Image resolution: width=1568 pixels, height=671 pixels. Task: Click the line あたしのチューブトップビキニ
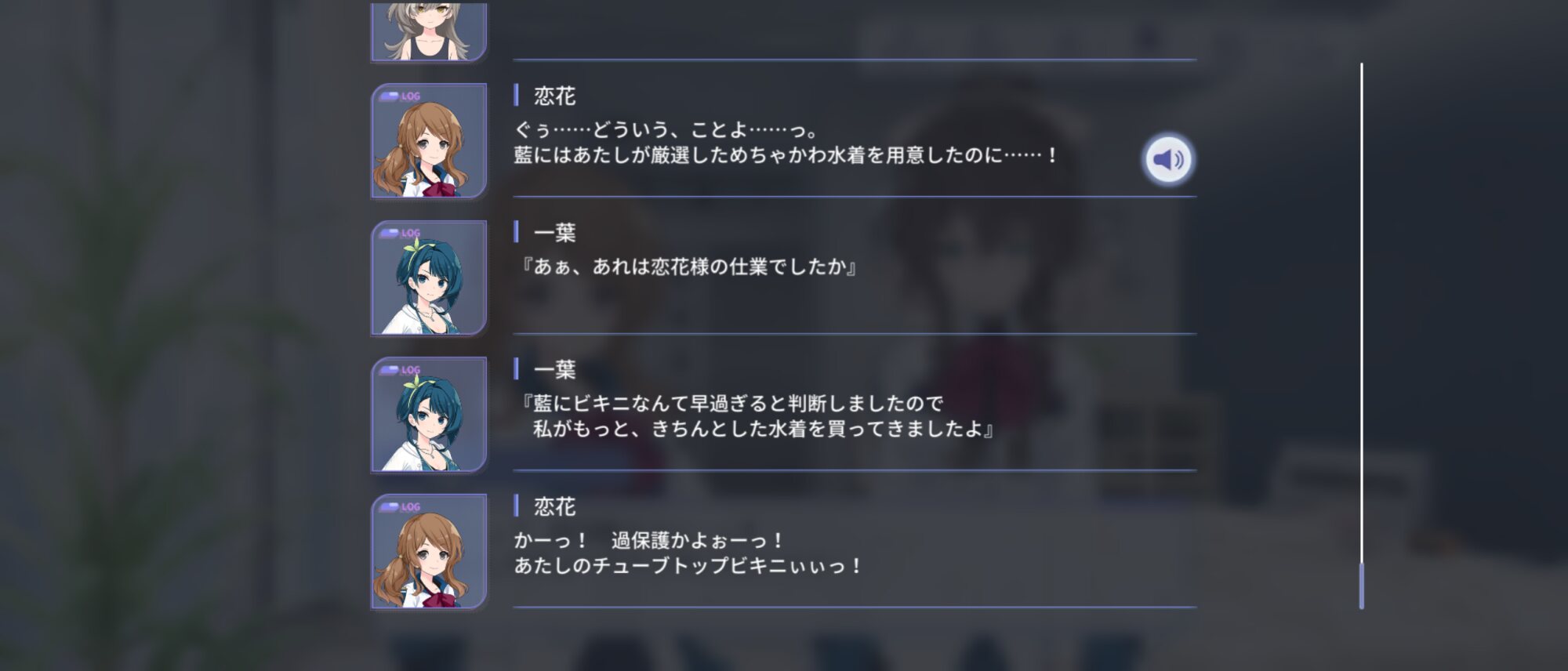click(688, 566)
